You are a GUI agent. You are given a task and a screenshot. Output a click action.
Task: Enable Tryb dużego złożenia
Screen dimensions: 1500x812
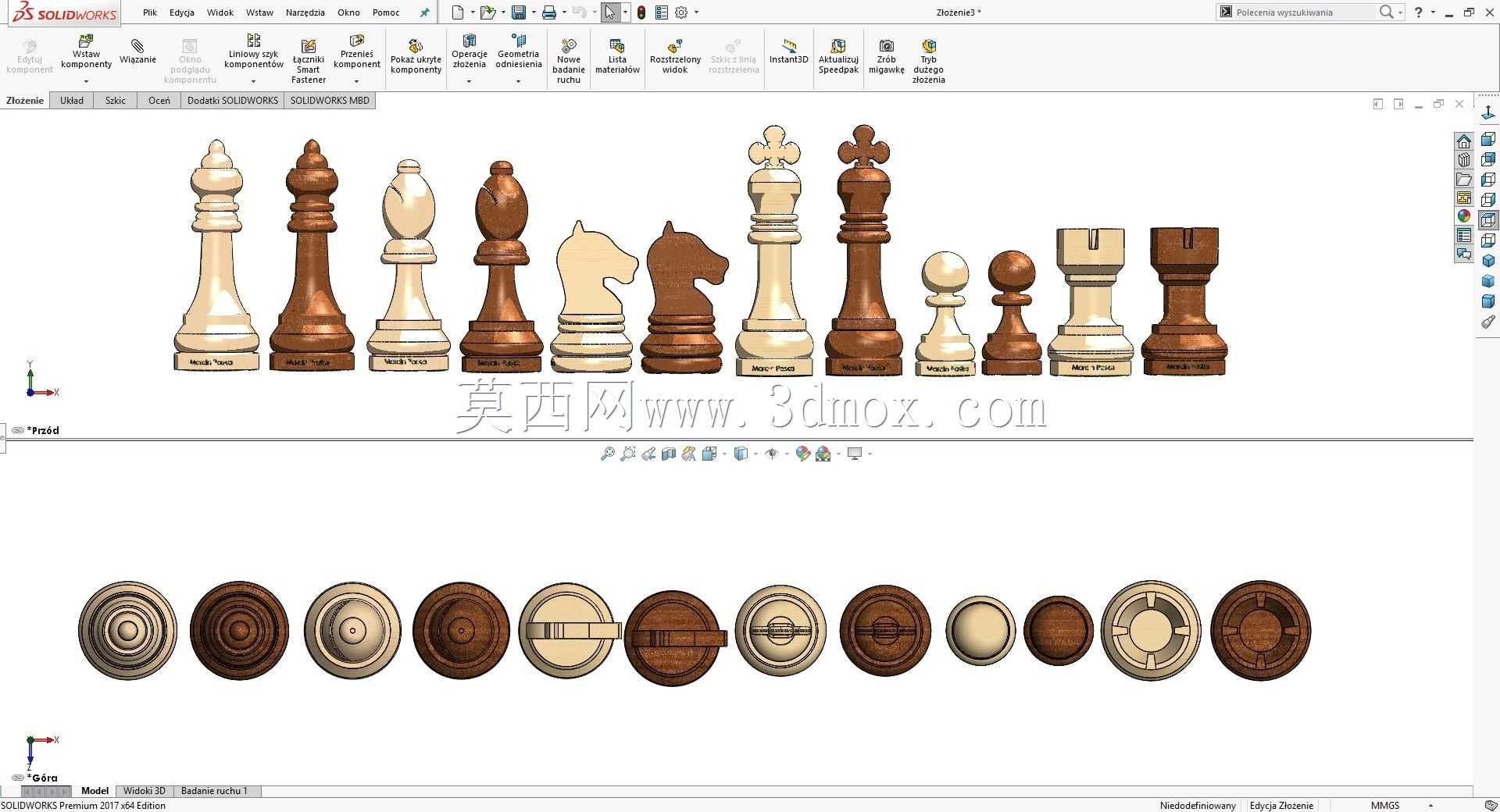pyautogui.click(x=928, y=61)
